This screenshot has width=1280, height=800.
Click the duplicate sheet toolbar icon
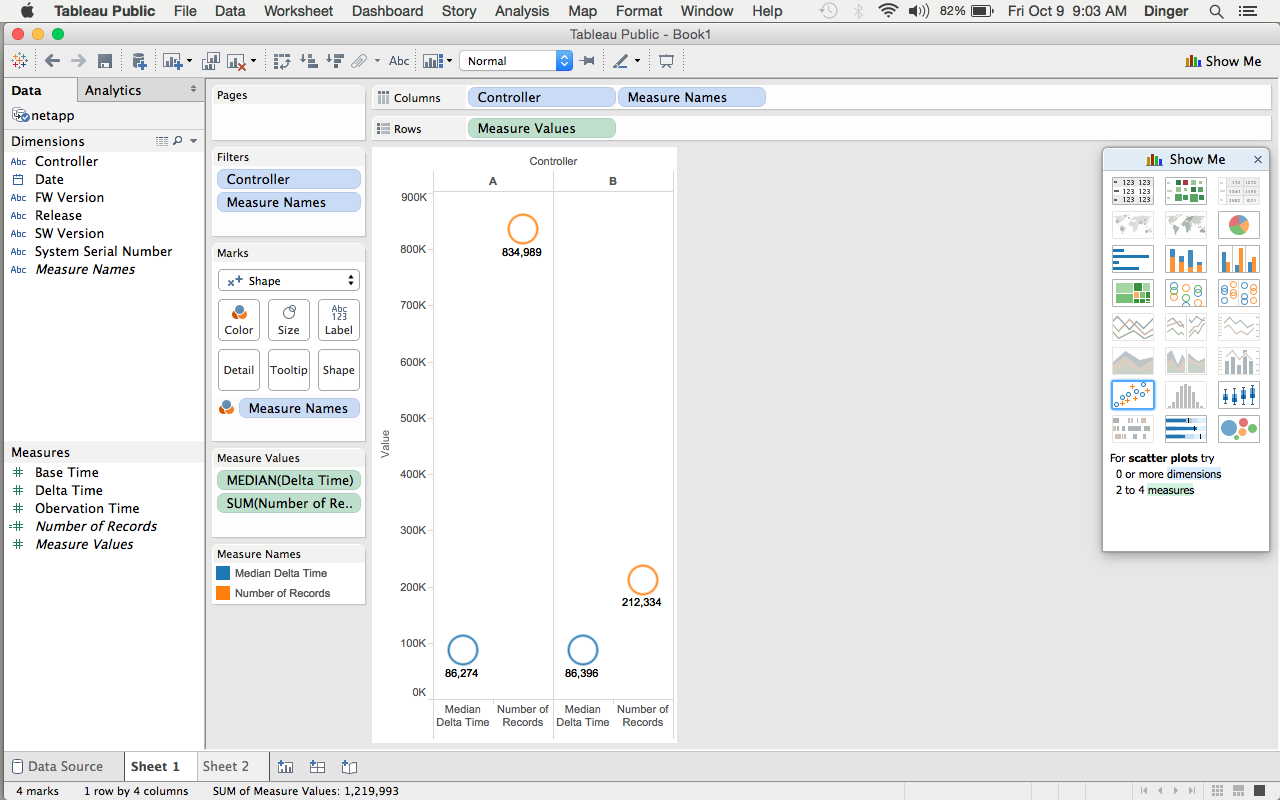[212, 61]
